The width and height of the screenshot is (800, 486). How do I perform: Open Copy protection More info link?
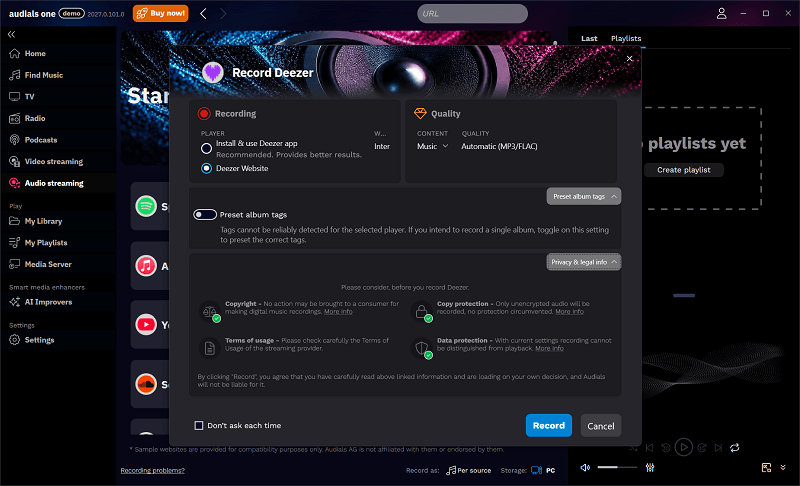point(569,312)
